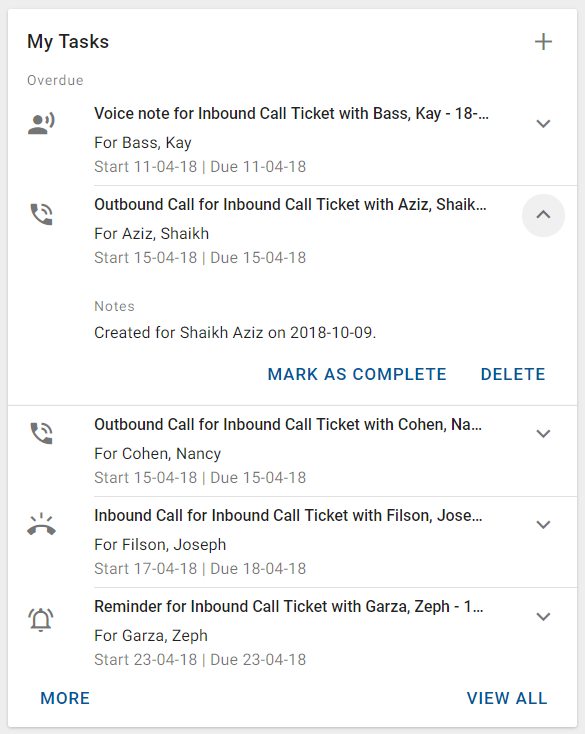Click the inbound call icon for Filson, Joseph
This screenshot has height=734, width=585.
(x=41, y=525)
